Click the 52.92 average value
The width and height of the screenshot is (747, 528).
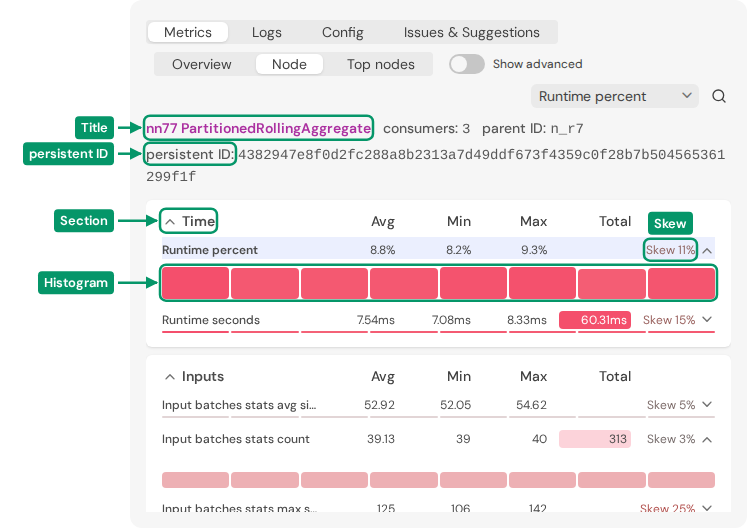coord(379,405)
